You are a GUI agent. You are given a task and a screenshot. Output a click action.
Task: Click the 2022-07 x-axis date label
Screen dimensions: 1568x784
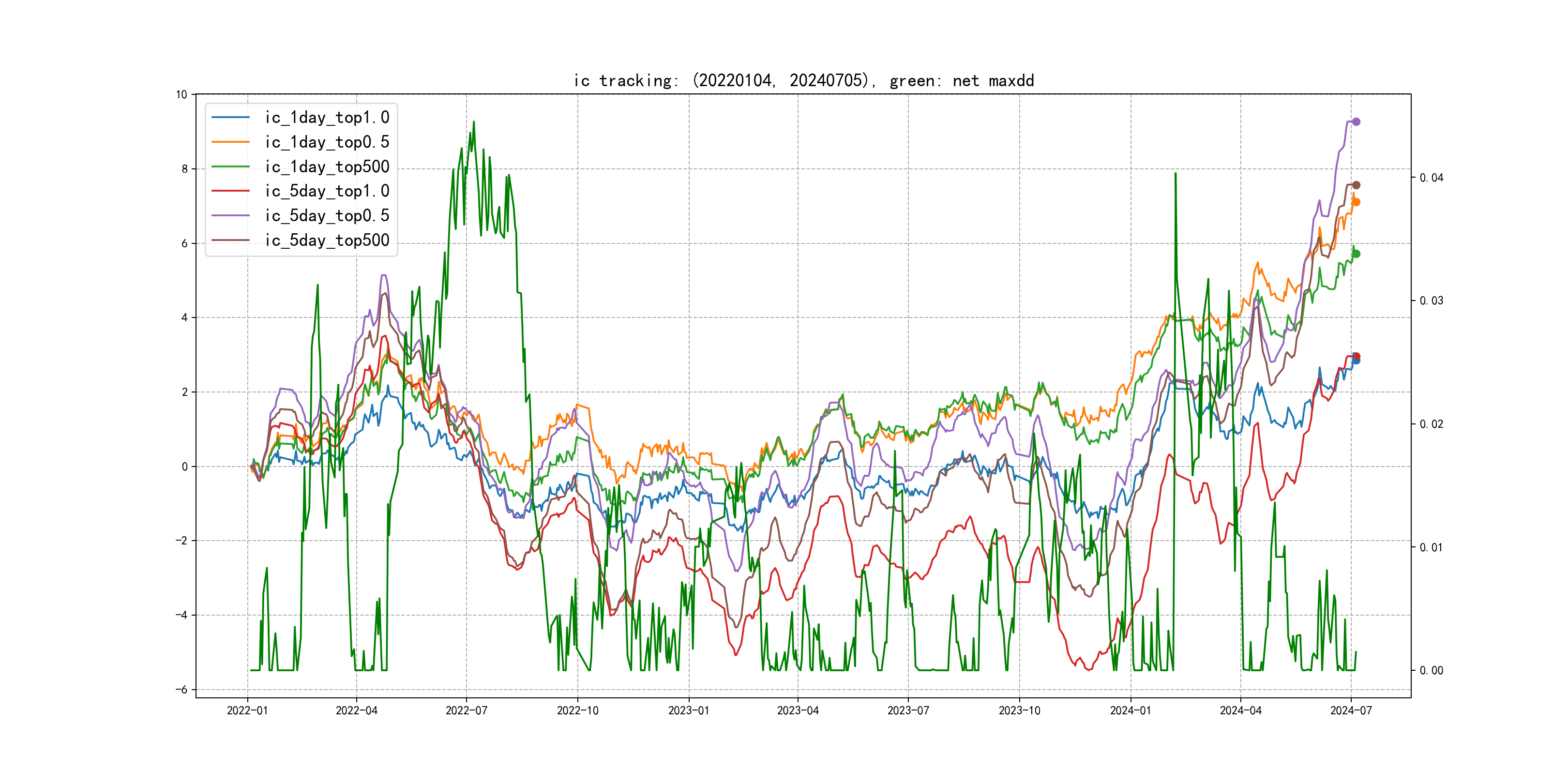tap(466, 710)
